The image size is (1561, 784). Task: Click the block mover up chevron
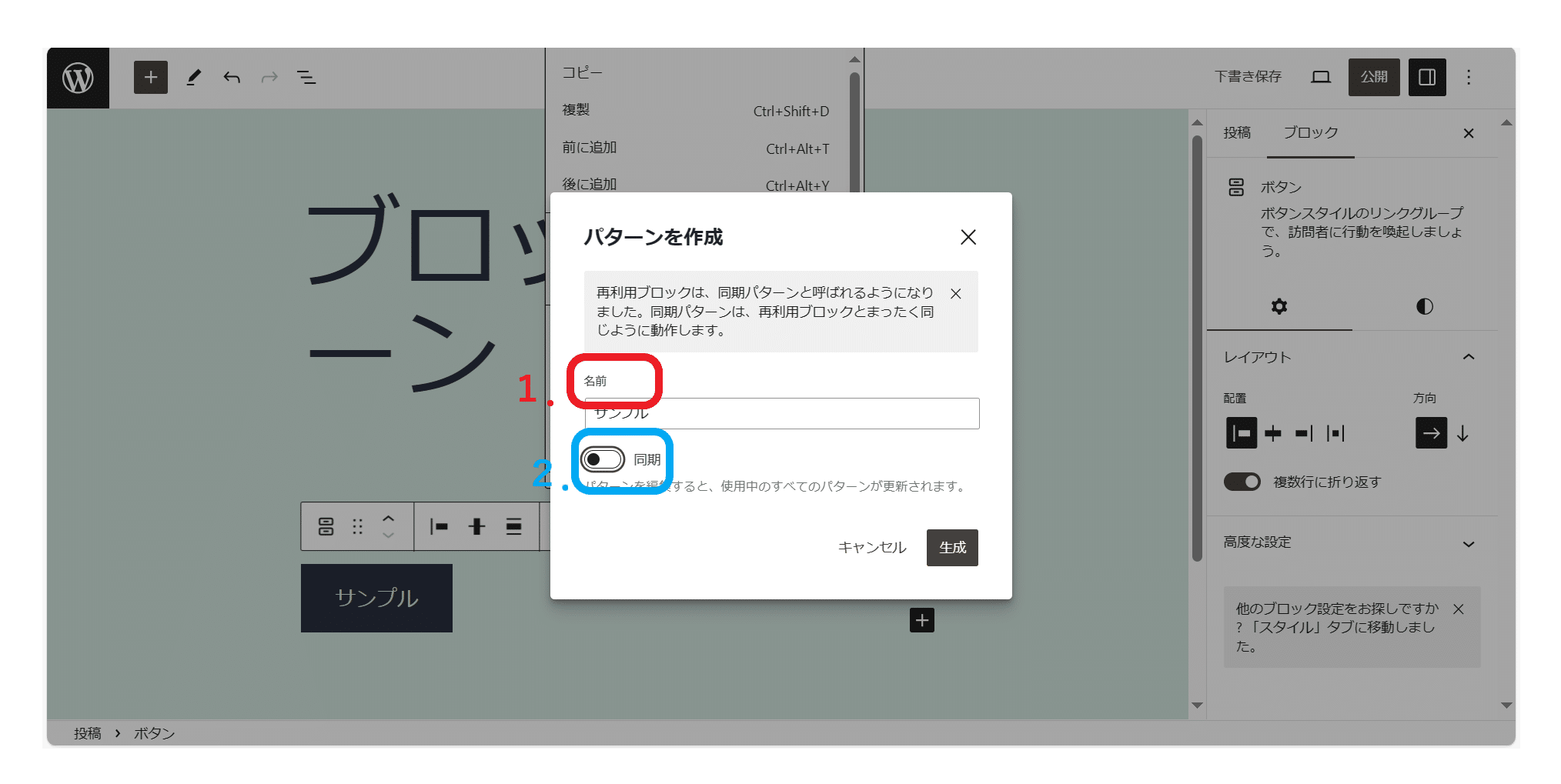(389, 519)
